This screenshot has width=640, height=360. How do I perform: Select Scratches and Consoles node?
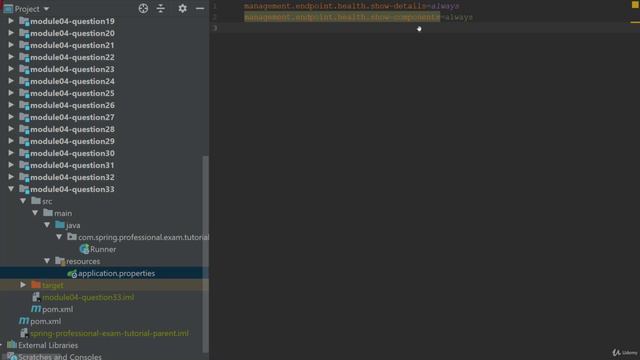pos(60,356)
